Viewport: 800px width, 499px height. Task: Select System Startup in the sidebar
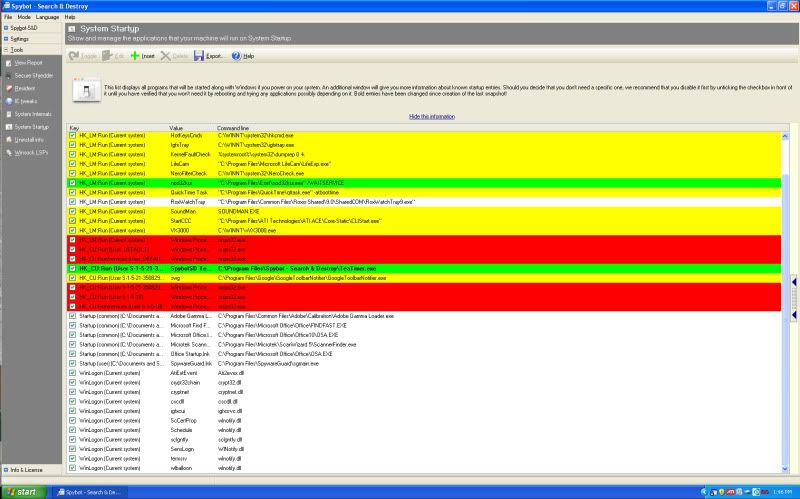31,127
